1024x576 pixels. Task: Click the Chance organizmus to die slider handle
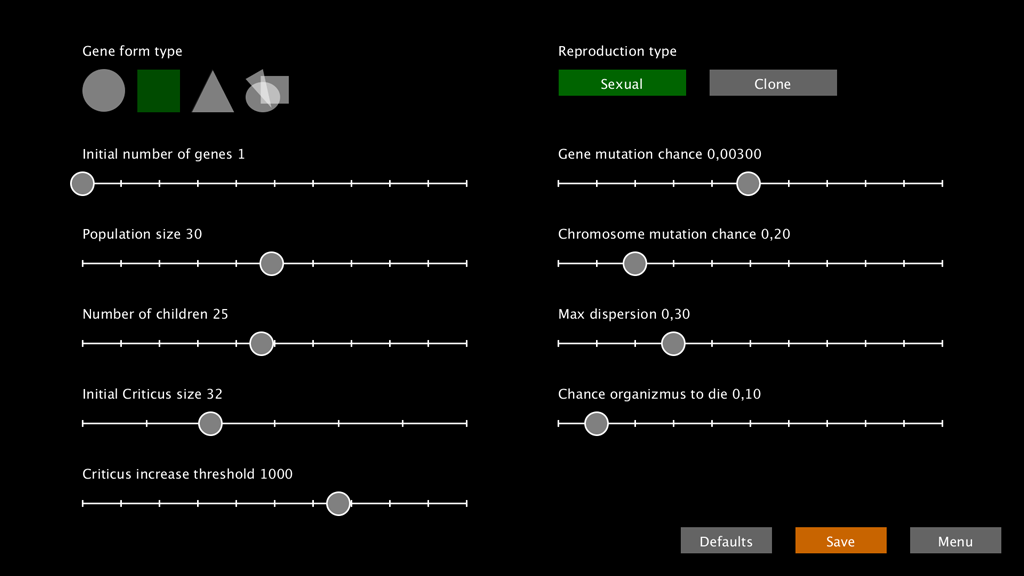click(596, 424)
